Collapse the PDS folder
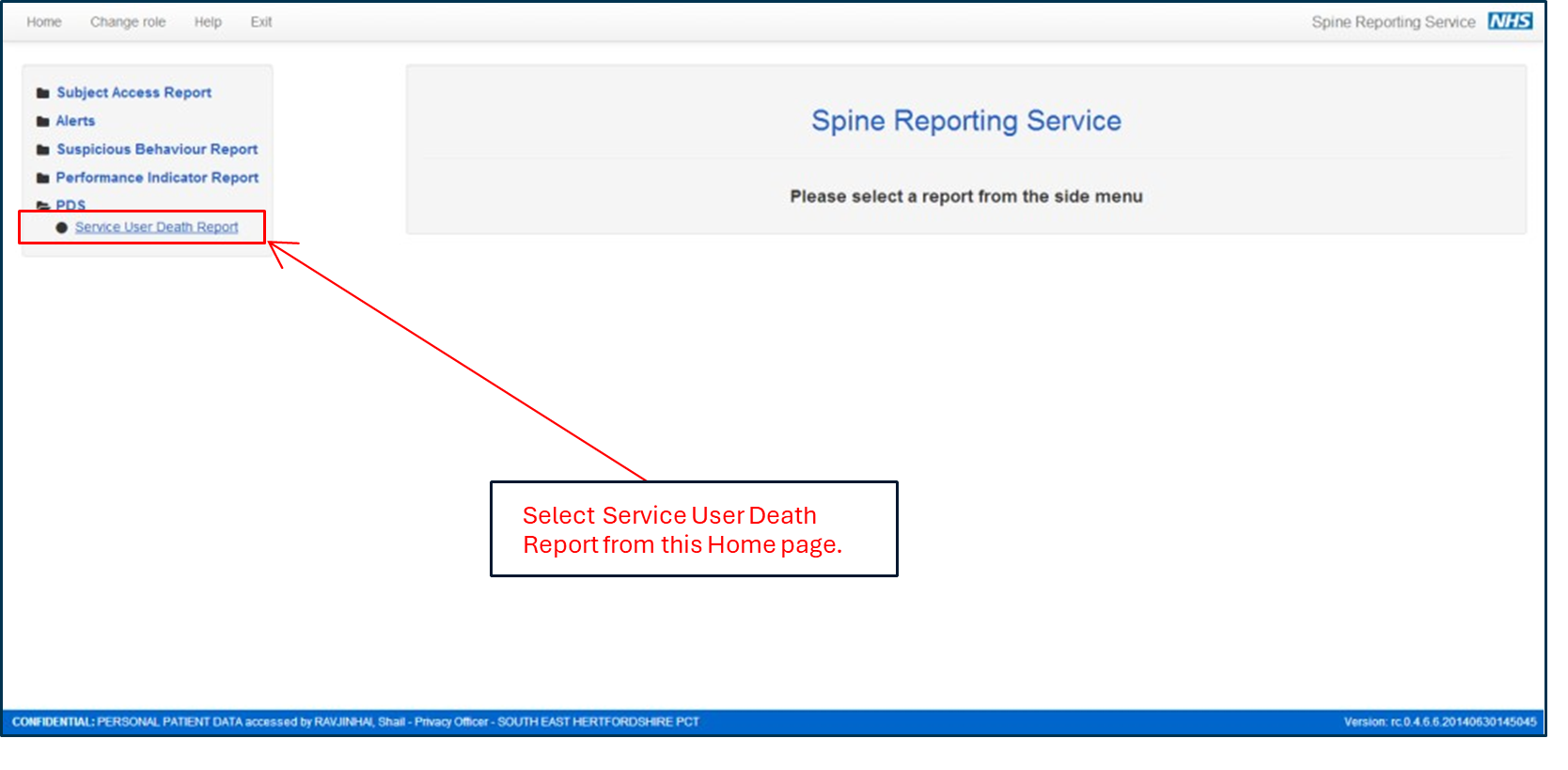This screenshot has height=770, width=1568. 71,205
